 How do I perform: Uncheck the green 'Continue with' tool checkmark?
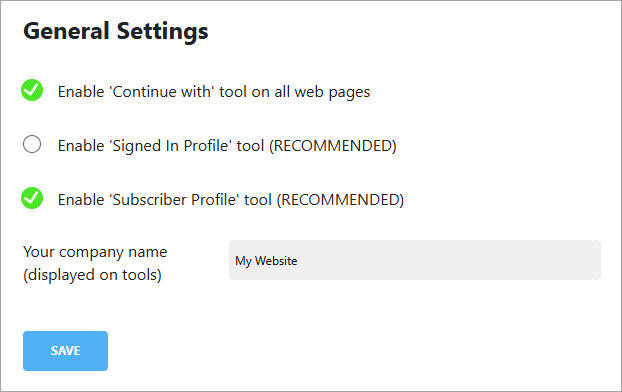coord(32,90)
